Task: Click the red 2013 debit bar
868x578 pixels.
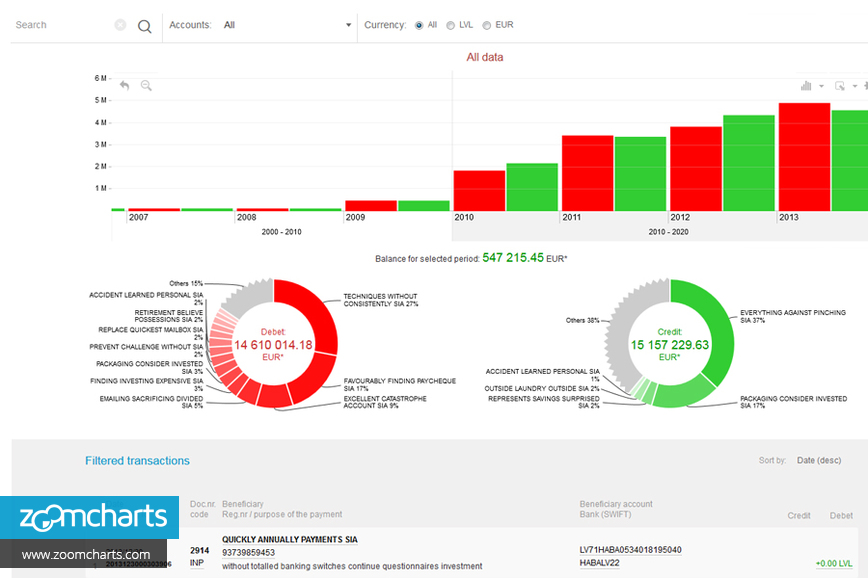Action: tap(804, 156)
